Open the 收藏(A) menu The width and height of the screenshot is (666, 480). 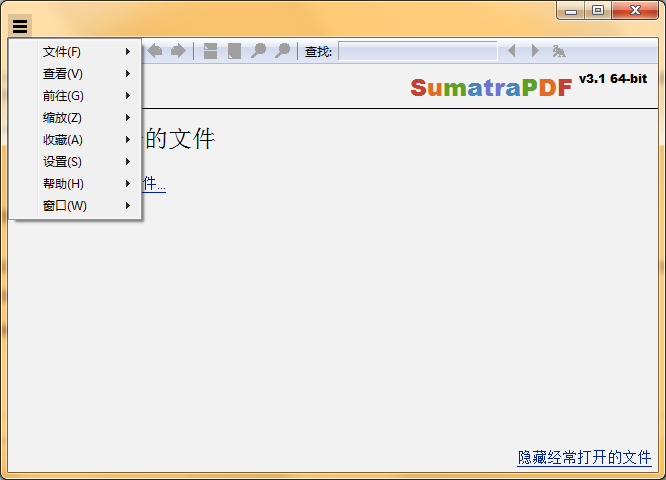pyautogui.click(x=75, y=140)
